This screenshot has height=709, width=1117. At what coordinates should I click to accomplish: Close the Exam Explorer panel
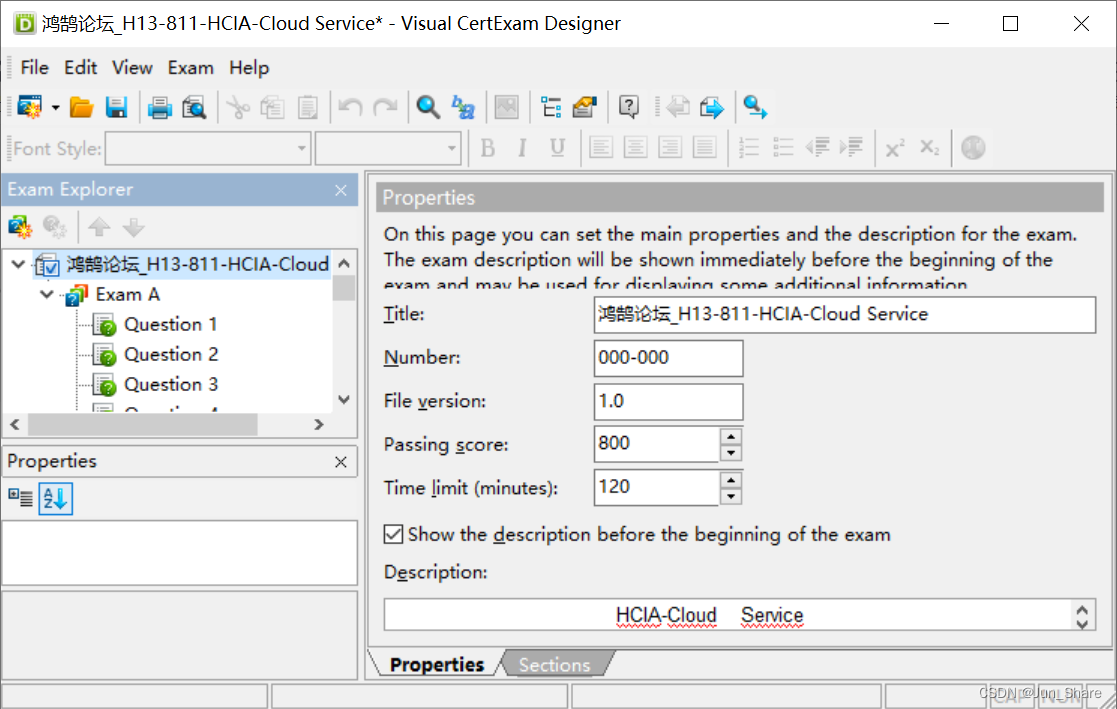click(341, 190)
